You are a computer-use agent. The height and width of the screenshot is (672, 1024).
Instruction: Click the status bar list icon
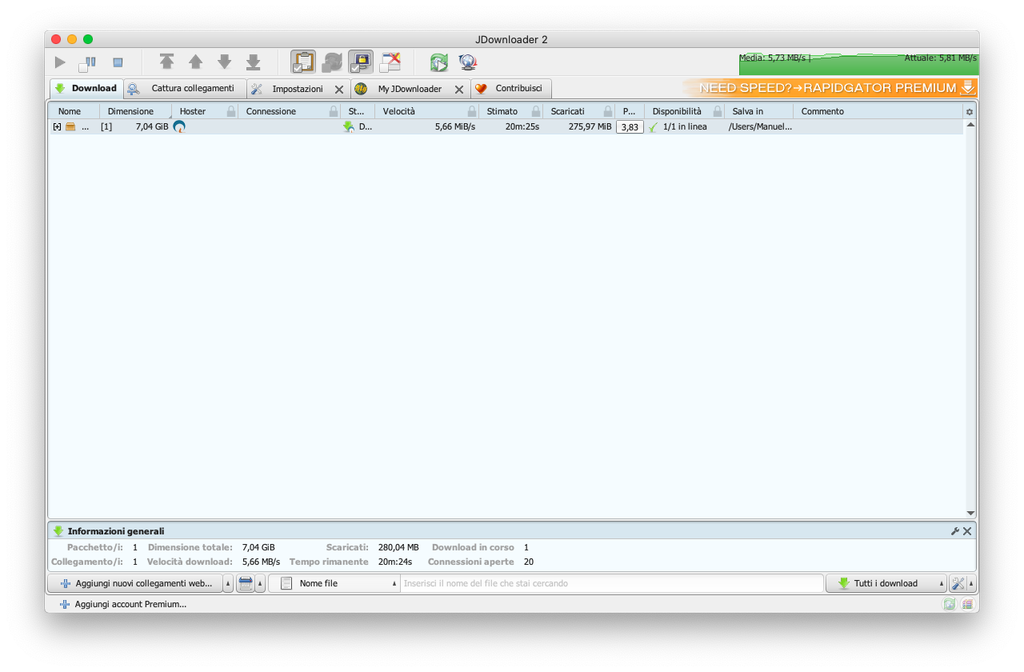pos(967,604)
